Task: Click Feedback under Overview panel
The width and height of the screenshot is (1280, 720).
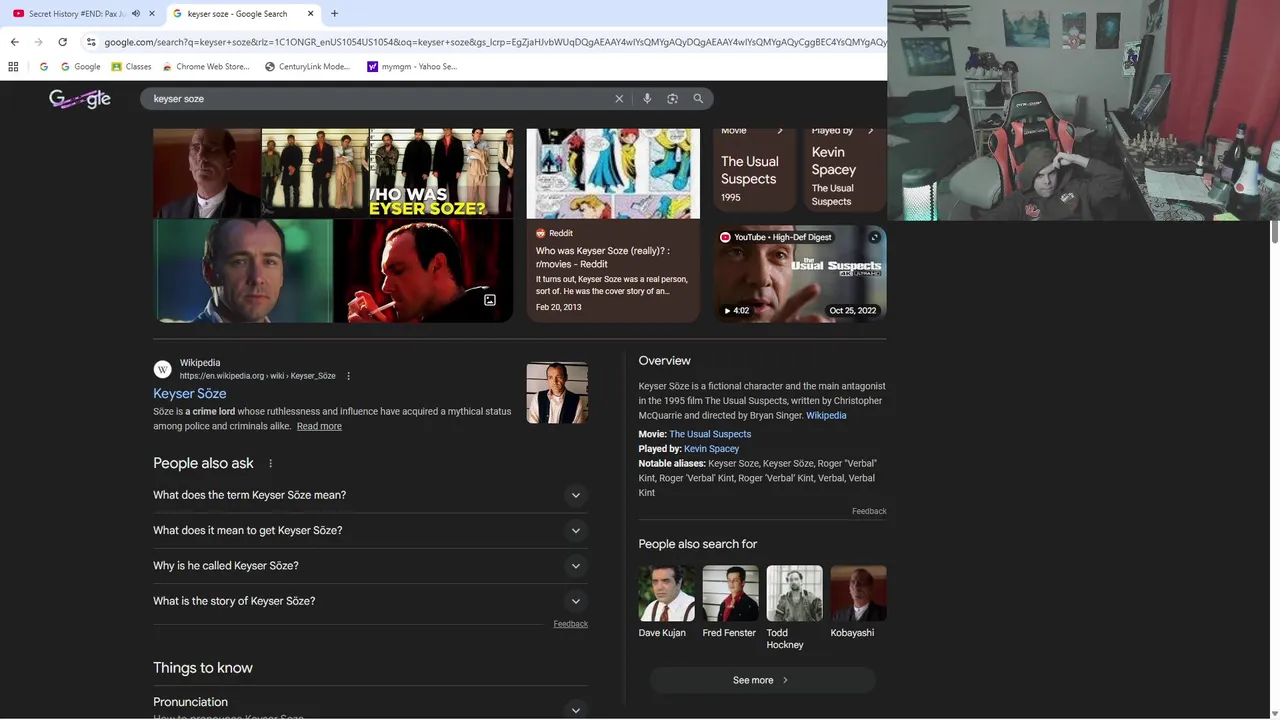Action: 869,511
